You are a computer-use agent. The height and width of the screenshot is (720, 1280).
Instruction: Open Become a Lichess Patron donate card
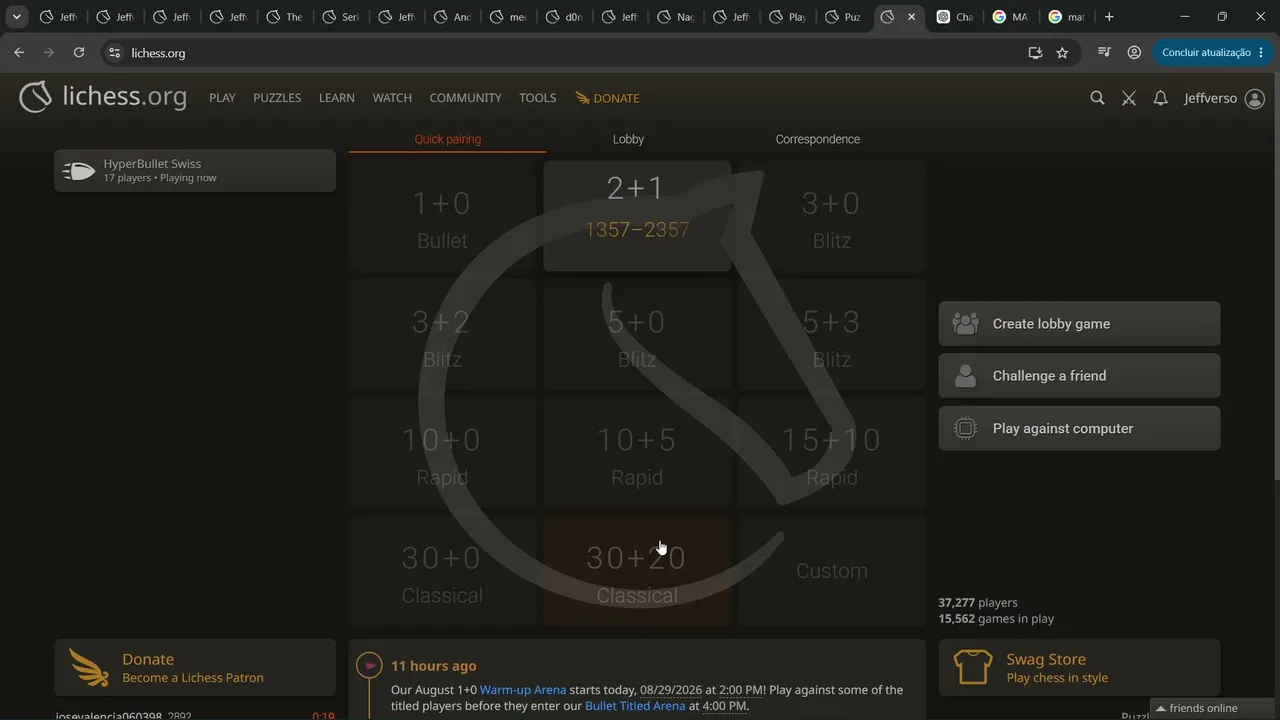(x=195, y=667)
